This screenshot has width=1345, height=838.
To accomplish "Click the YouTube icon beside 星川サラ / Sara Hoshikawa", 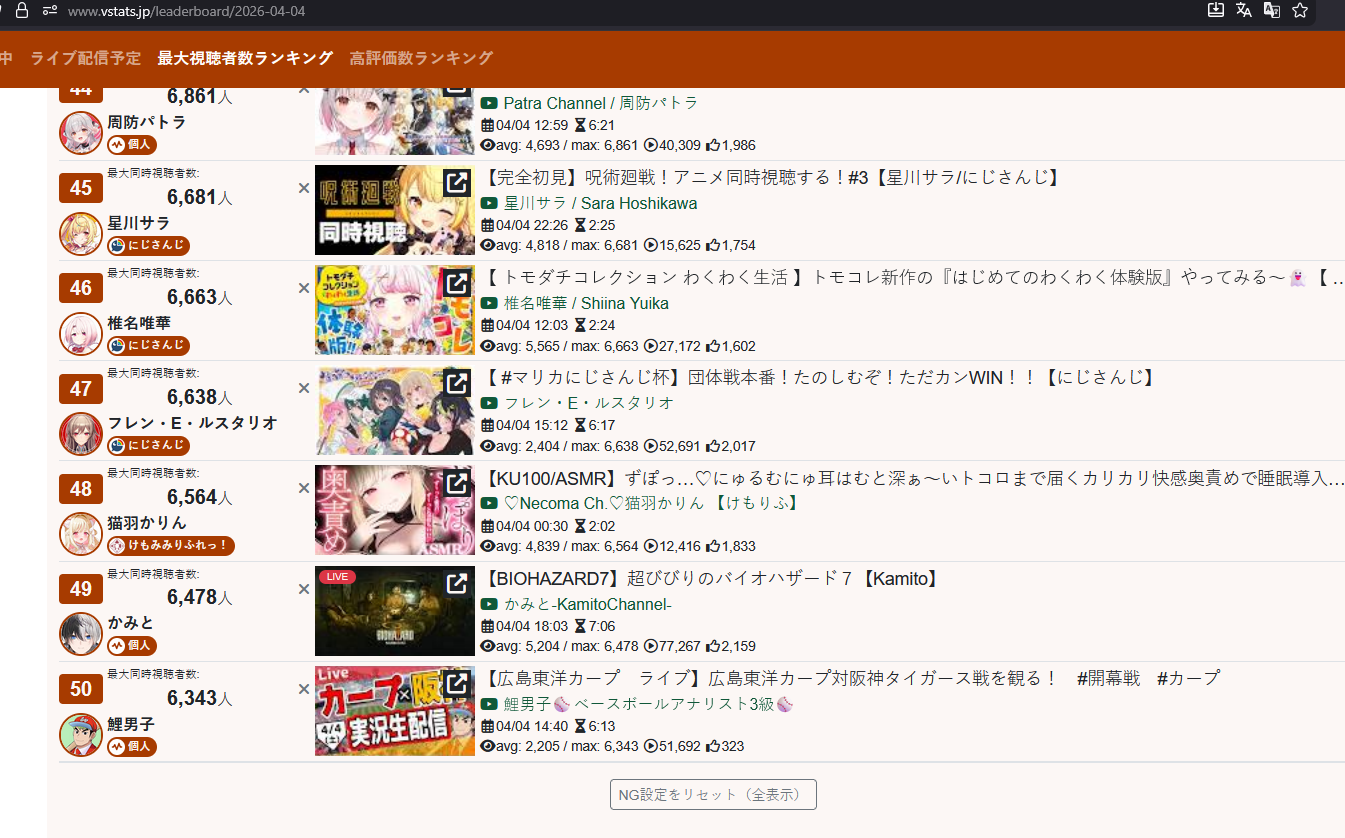I will point(489,203).
